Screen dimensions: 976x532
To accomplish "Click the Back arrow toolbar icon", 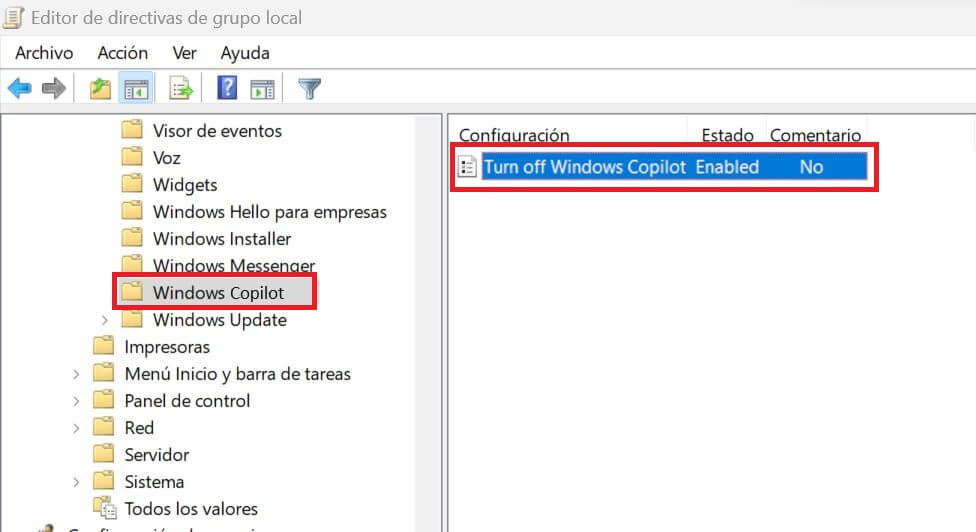I will tap(20, 88).
